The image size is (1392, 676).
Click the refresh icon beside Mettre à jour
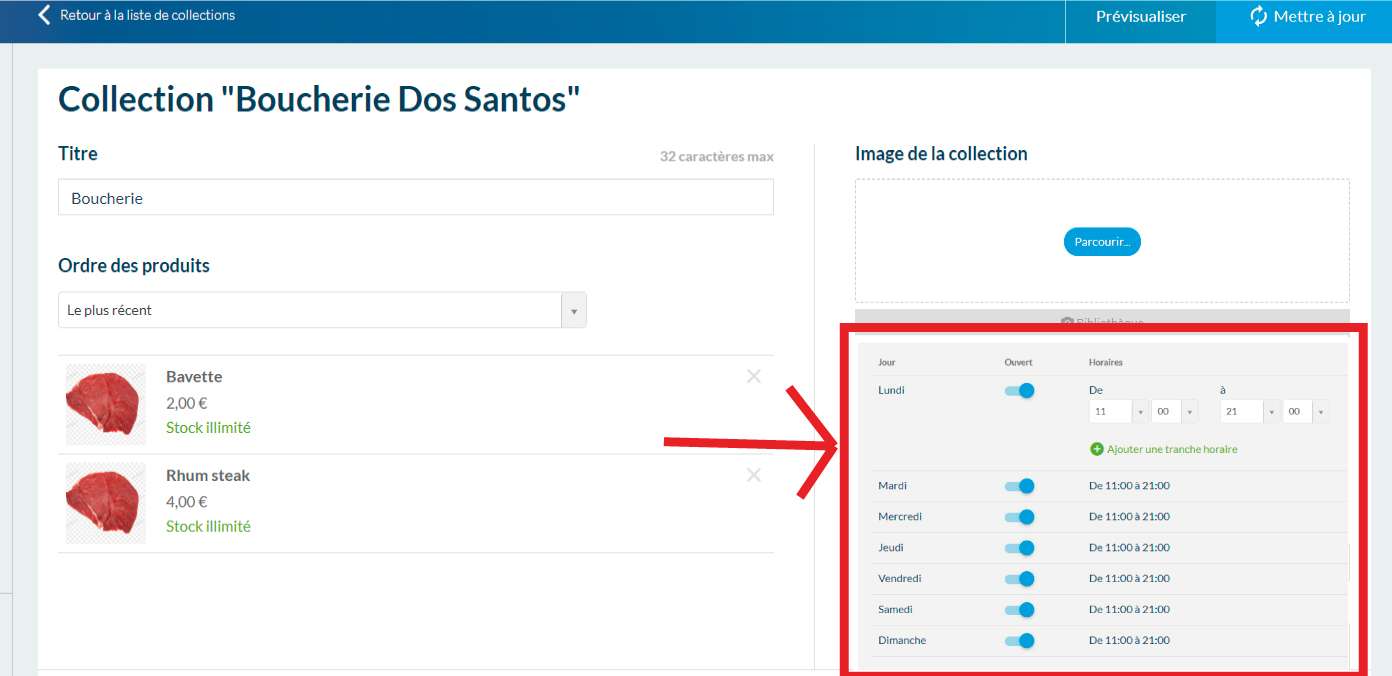[1259, 16]
